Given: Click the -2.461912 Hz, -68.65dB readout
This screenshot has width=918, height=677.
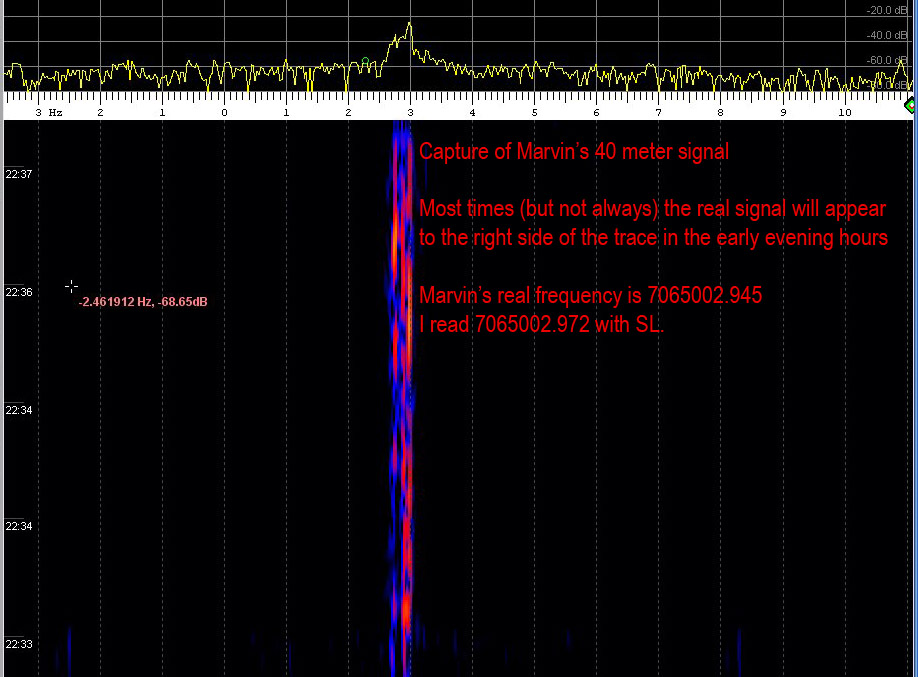Looking at the screenshot, I should coord(143,301).
